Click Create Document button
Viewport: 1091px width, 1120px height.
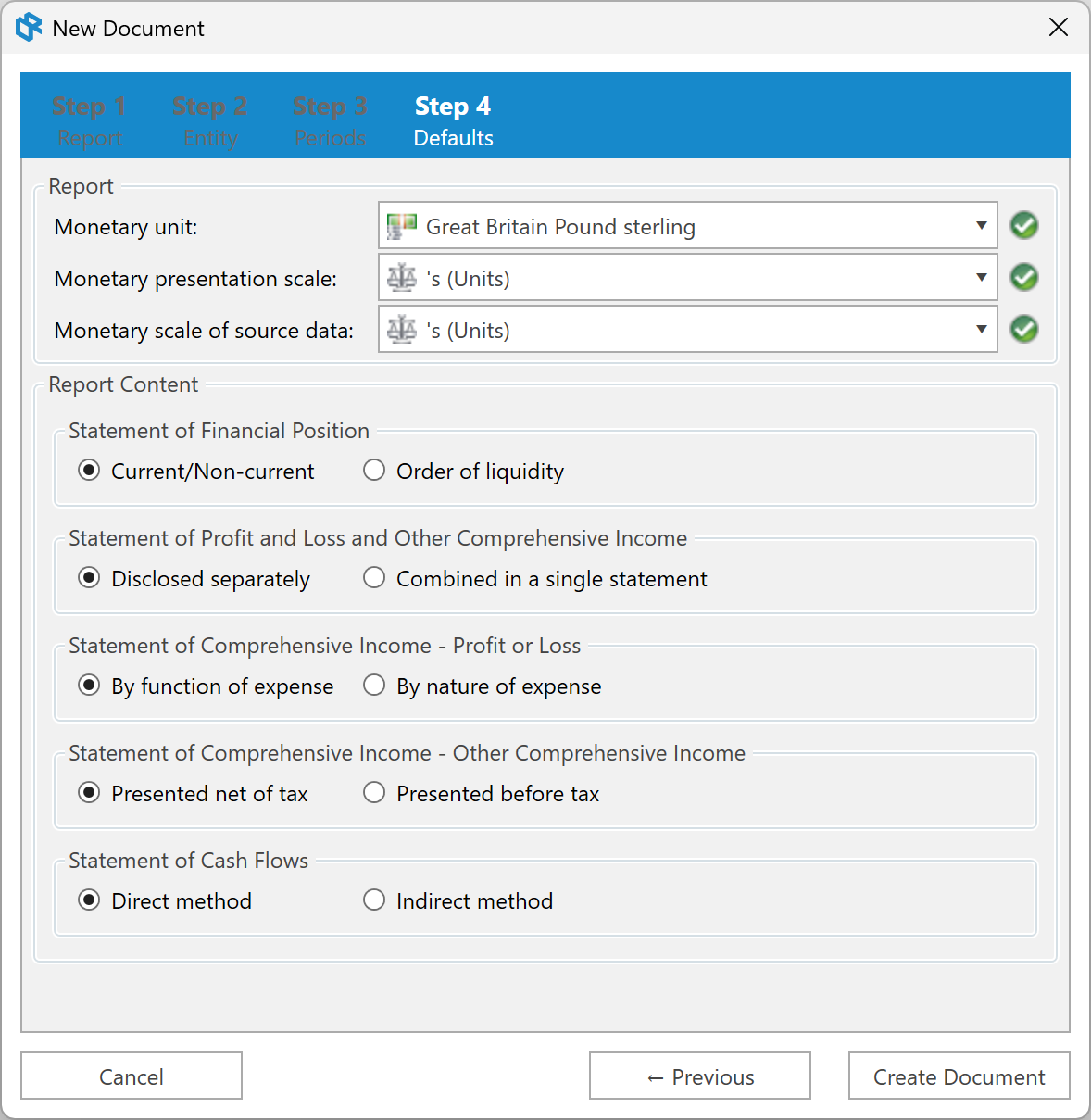[x=959, y=1076]
